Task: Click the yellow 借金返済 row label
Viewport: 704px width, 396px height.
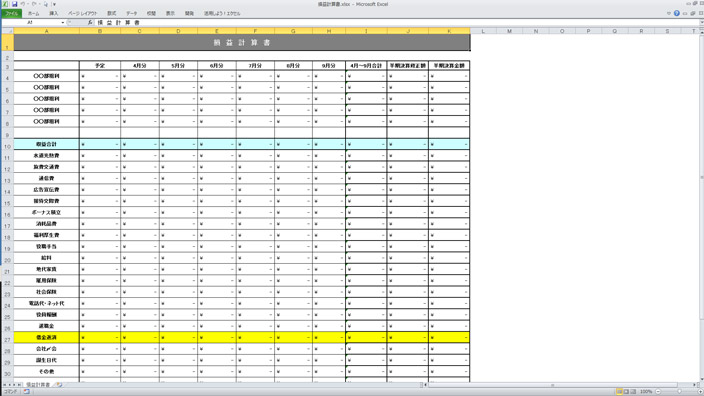Action: pyautogui.click(x=46, y=337)
